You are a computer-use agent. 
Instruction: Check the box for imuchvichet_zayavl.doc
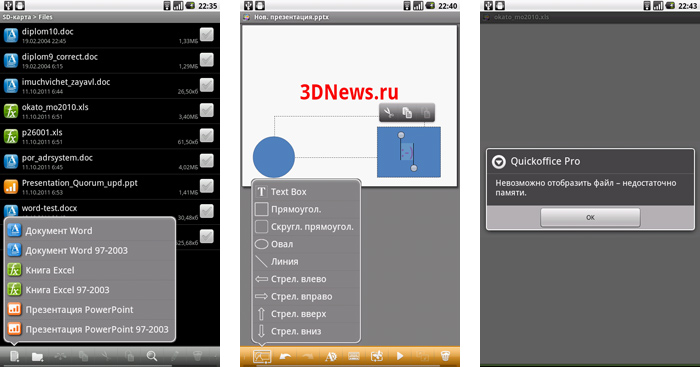click(x=207, y=85)
